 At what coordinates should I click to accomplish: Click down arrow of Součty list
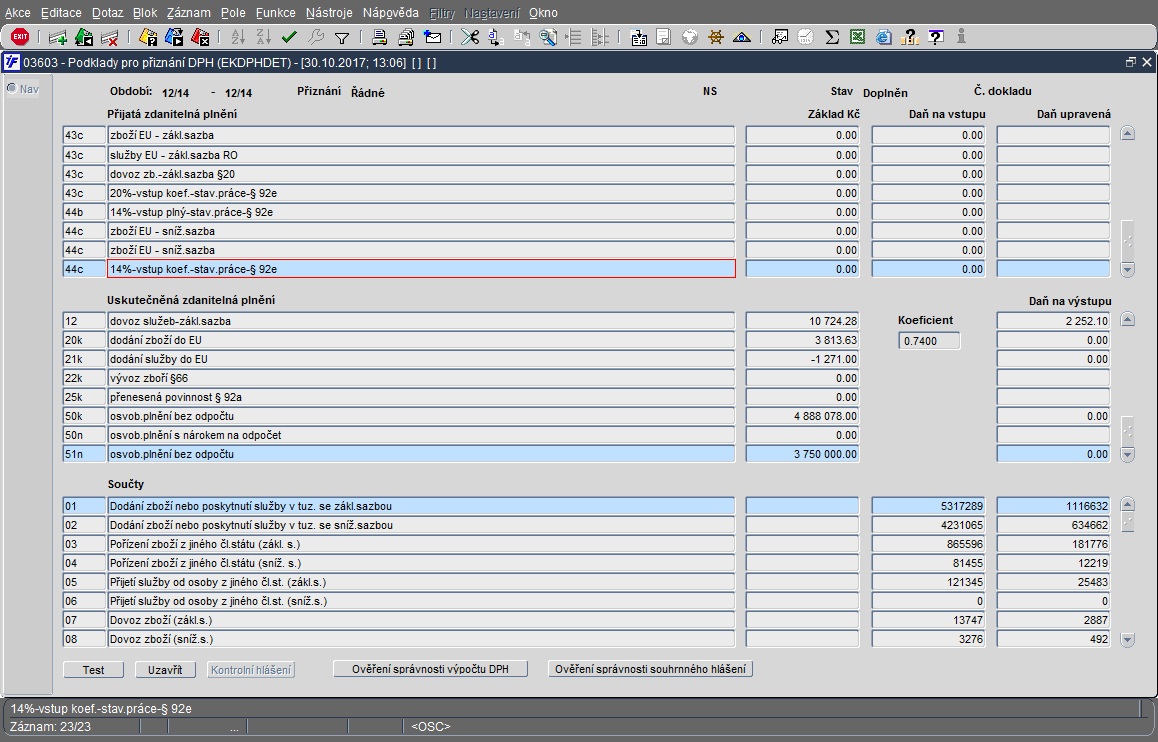(x=1127, y=639)
